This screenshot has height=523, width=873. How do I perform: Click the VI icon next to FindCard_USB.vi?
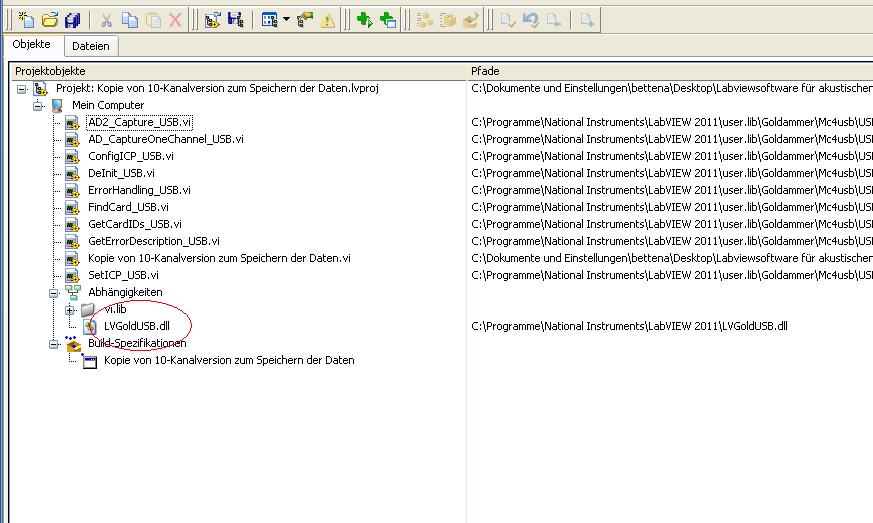tap(72, 208)
